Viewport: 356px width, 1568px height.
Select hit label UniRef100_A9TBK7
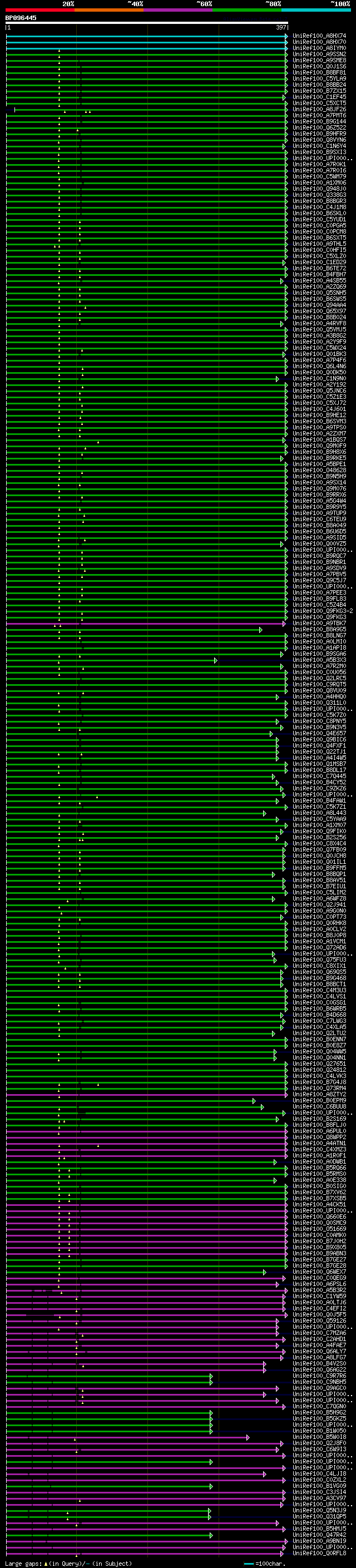319,624
